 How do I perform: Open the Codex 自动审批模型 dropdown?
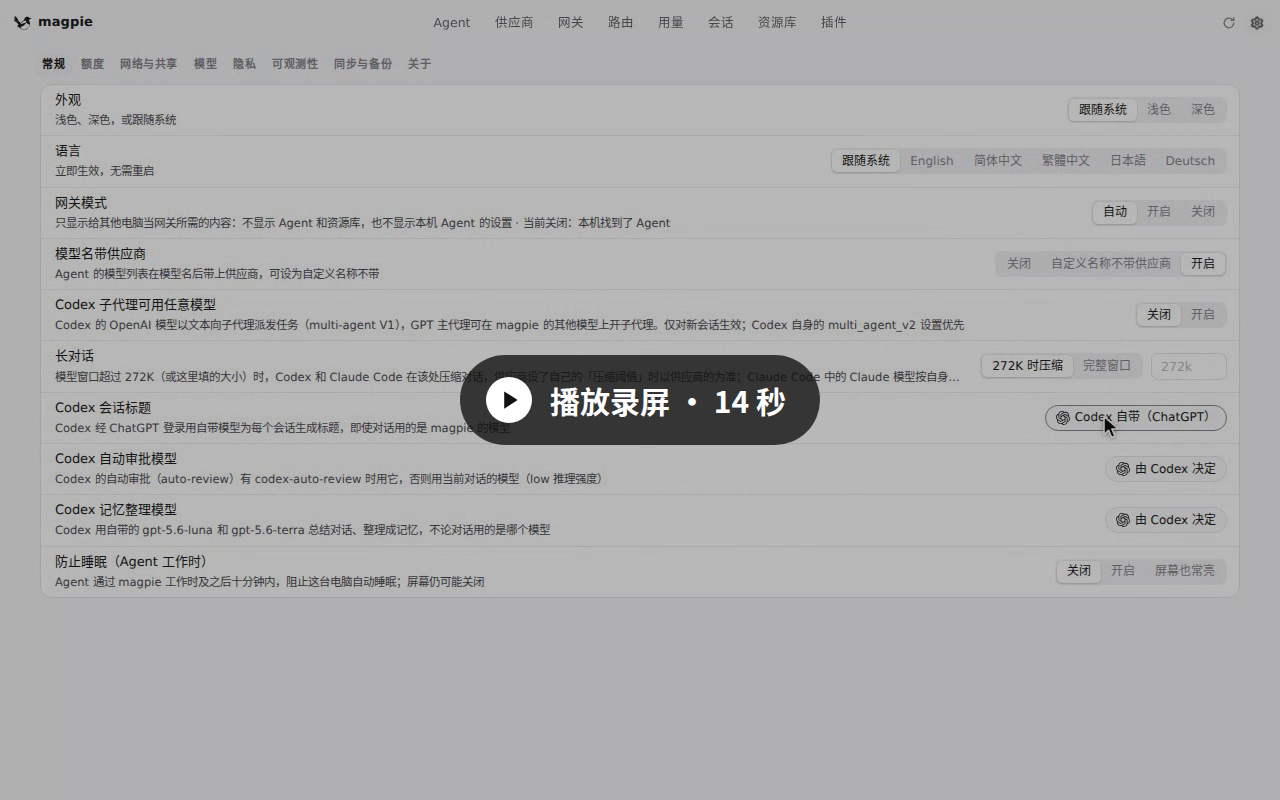(x=1166, y=468)
